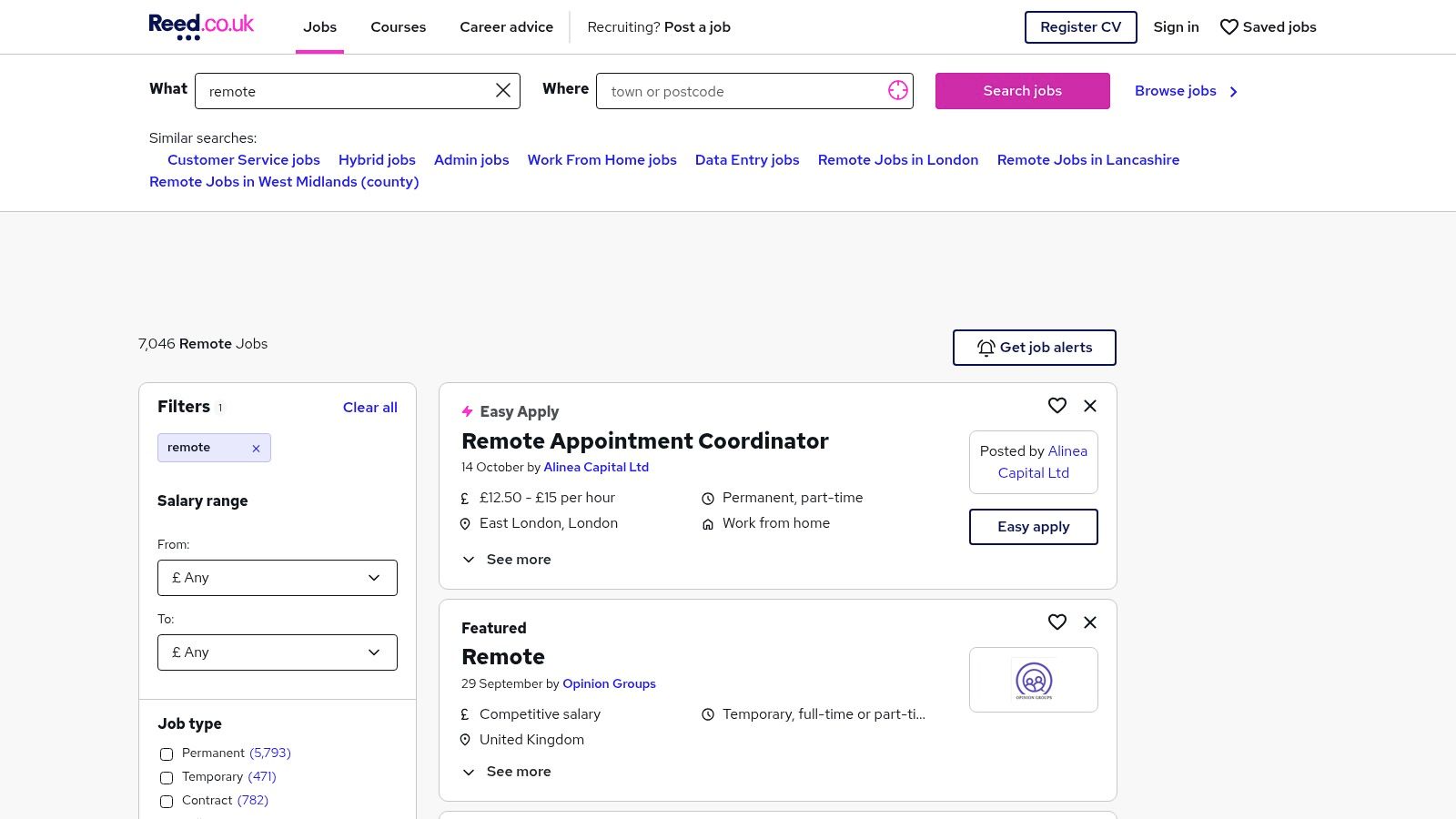The height and width of the screenshot is (819, 1456).
Task: Click the Easy Apply lightning bolt icon
Action: point(468,411)
